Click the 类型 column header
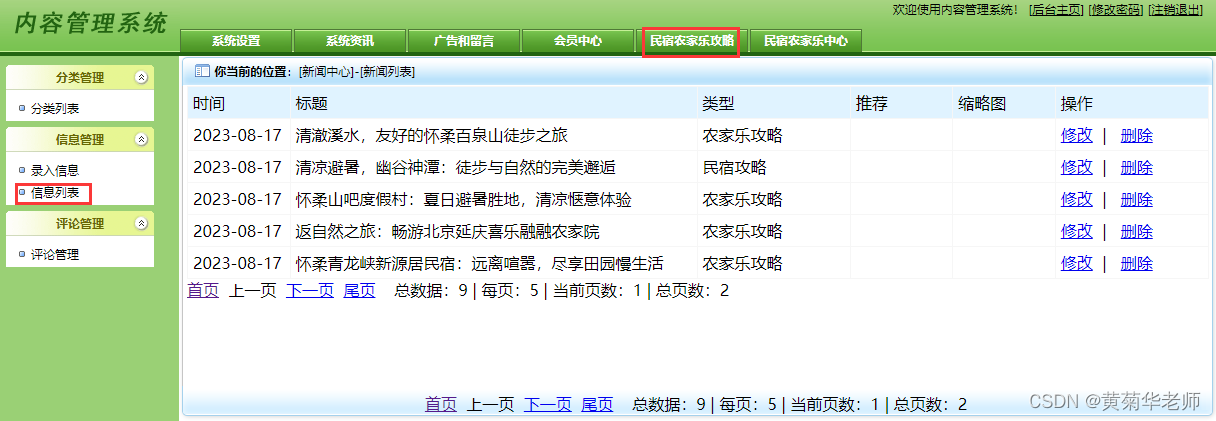1216x421 pixels. [x=719, y=104]
